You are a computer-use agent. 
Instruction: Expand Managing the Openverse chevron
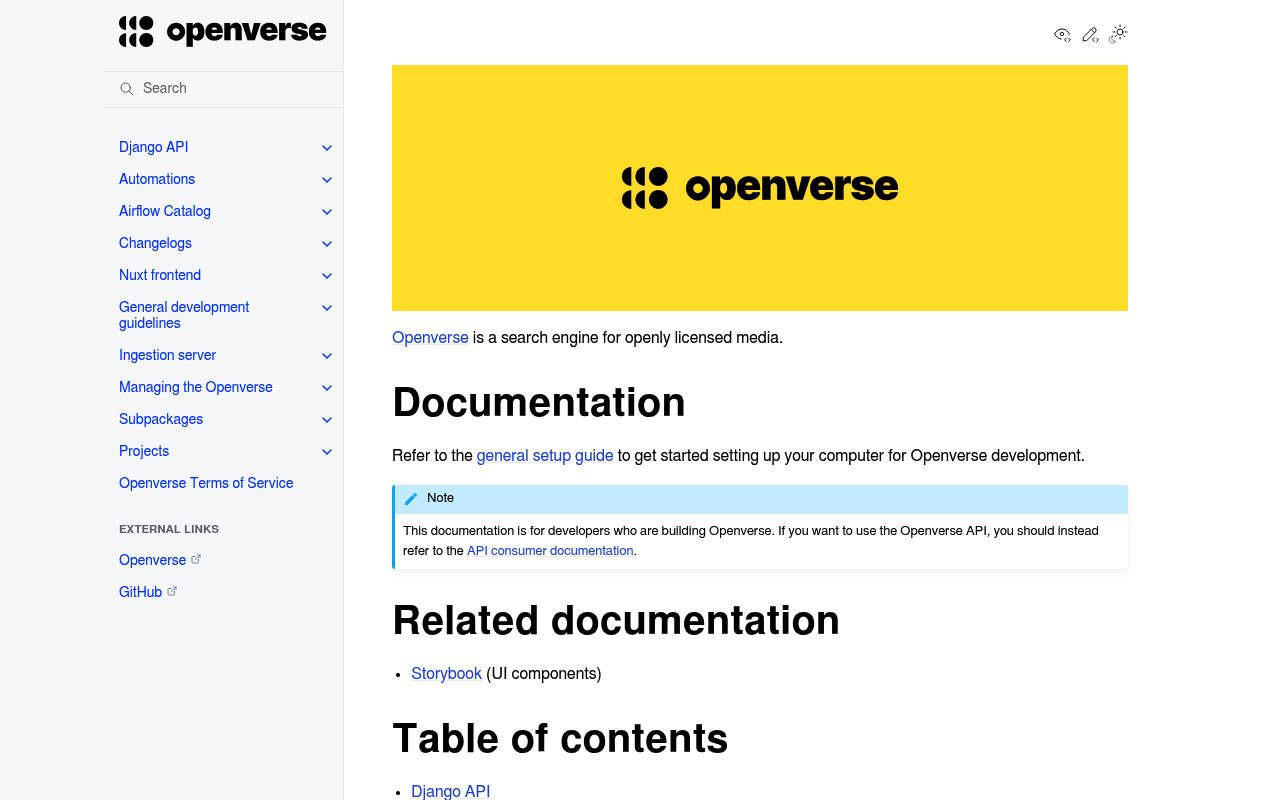click(x=327, y=388)
